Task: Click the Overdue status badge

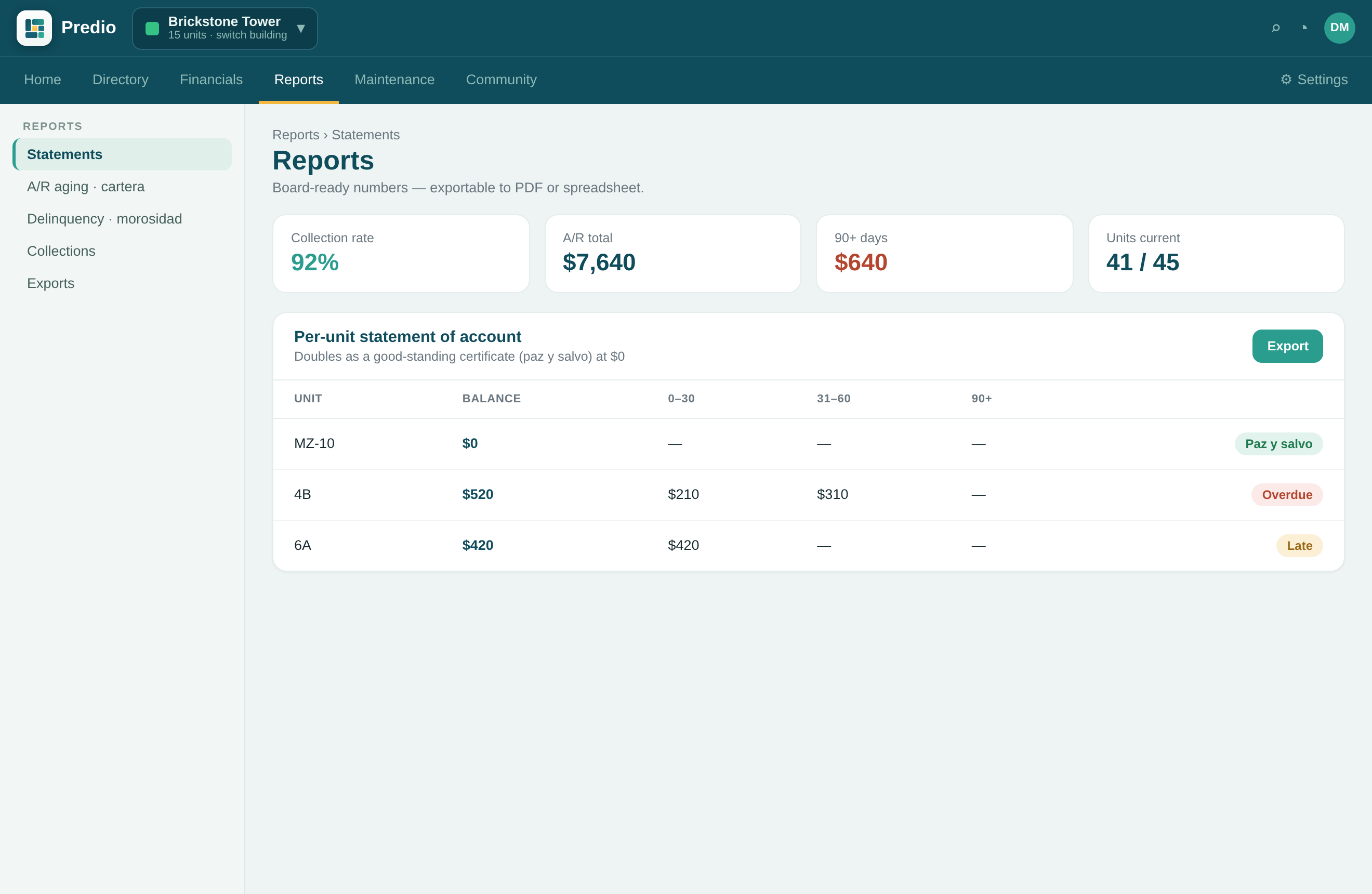Action: (1287, 494)
